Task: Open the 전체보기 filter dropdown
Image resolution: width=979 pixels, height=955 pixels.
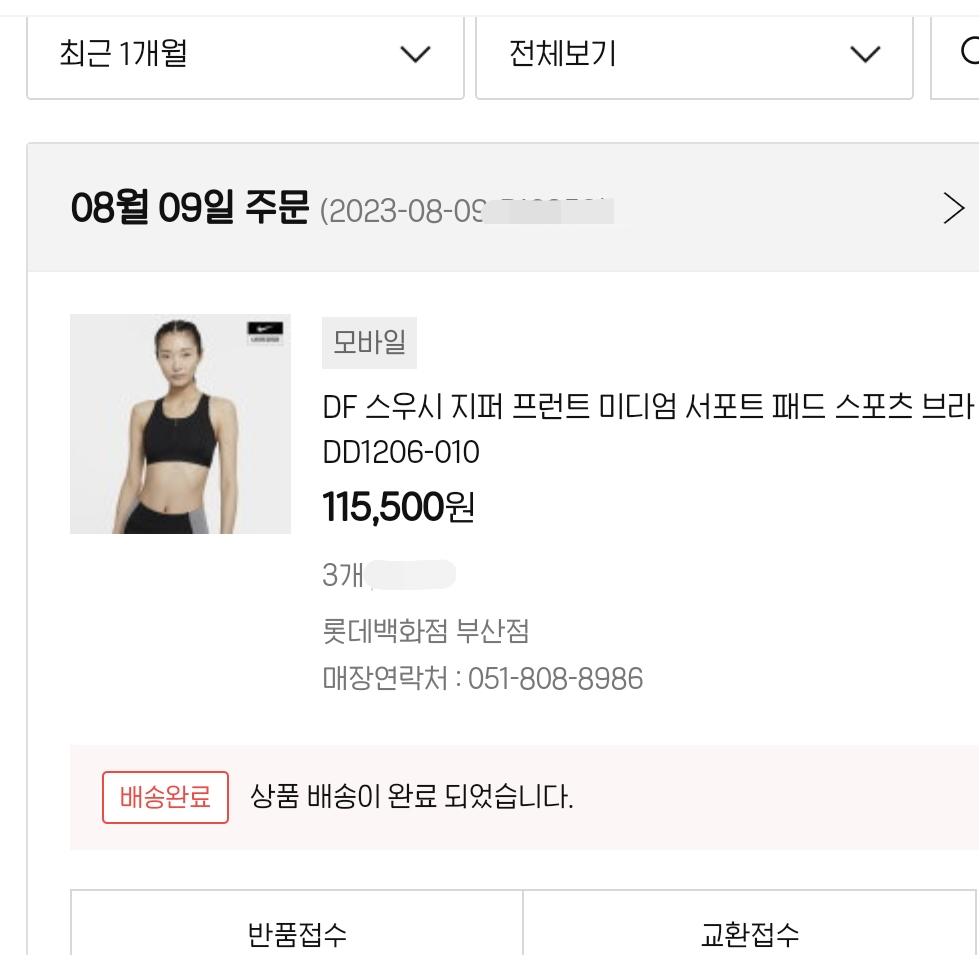Action: tap(693, 55)
